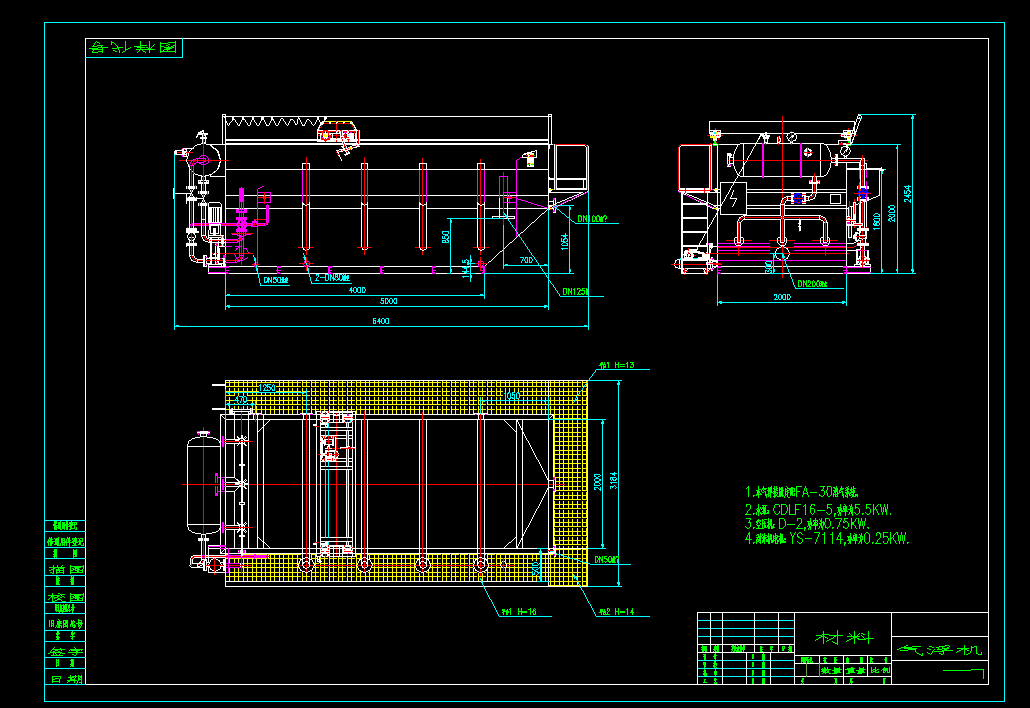The height and width of the screenshot is (708, 1030).
Task: Click the 2454 overall height dimension
Action: coord(908,193)
